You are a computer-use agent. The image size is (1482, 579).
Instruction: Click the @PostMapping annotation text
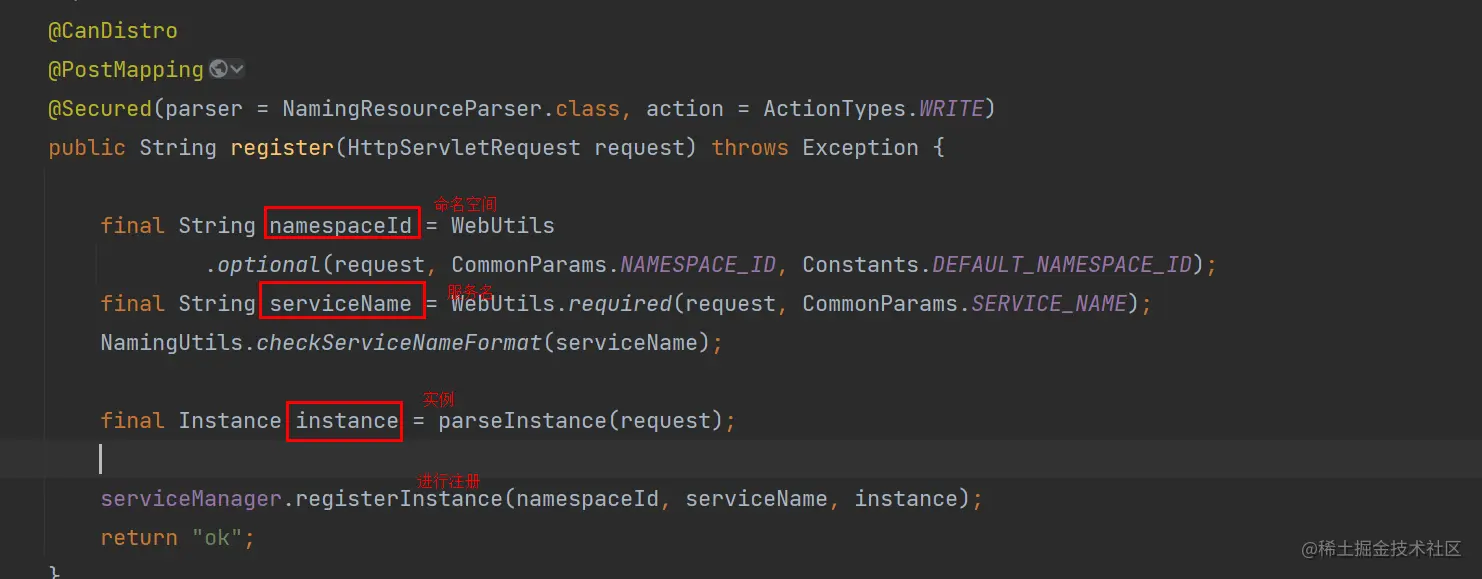click(126, 70)
